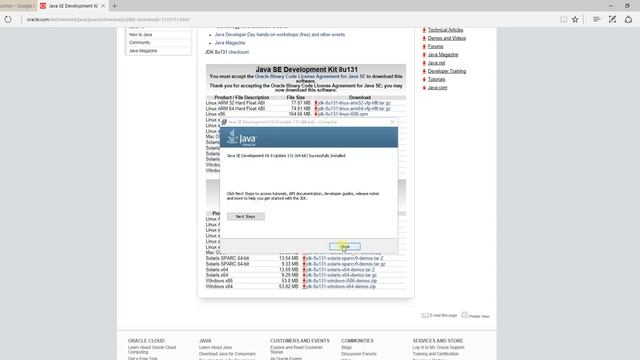Click the Java installer title bar icon
The width and height of the screenshot is (640, 360).
click(x=224, y=122)
